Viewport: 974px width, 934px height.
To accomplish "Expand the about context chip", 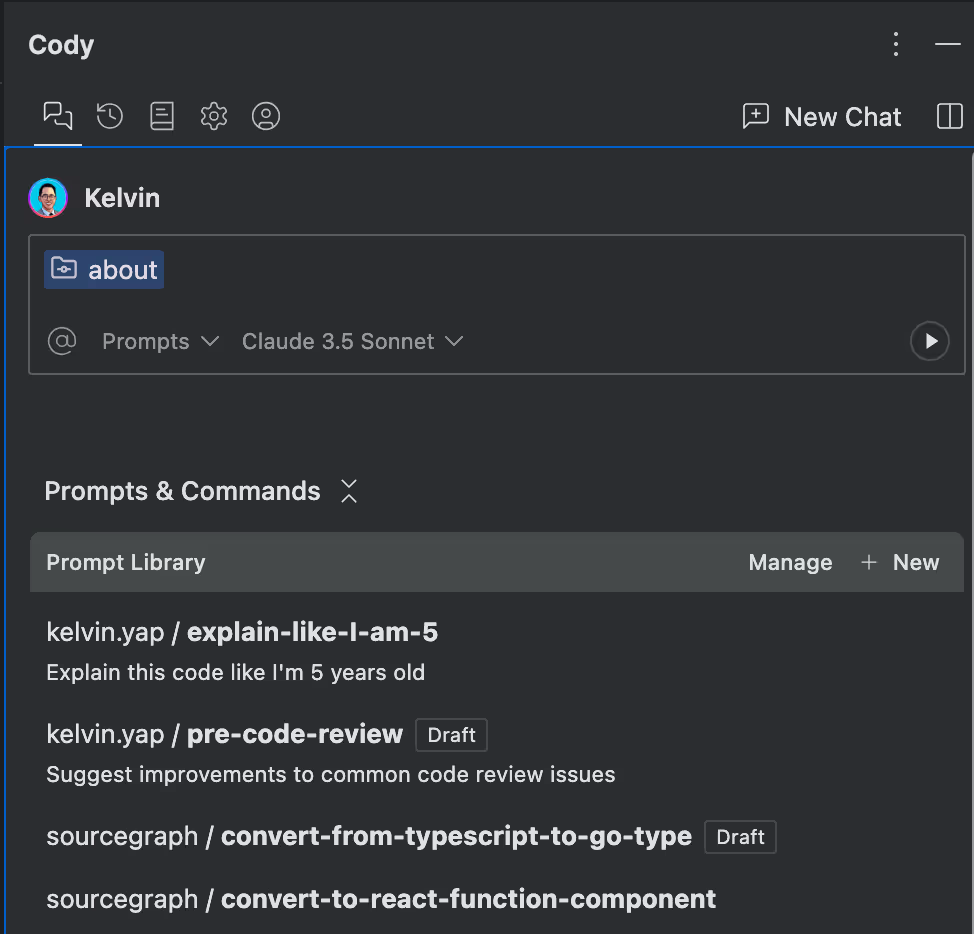I will coord(103,269).
